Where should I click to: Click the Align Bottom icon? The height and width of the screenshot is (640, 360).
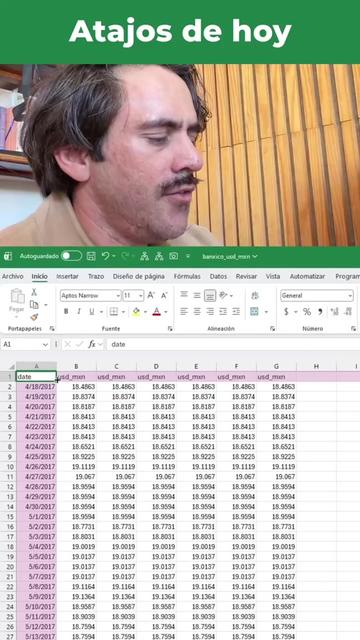pyautogui.click(x=210, y=295)
